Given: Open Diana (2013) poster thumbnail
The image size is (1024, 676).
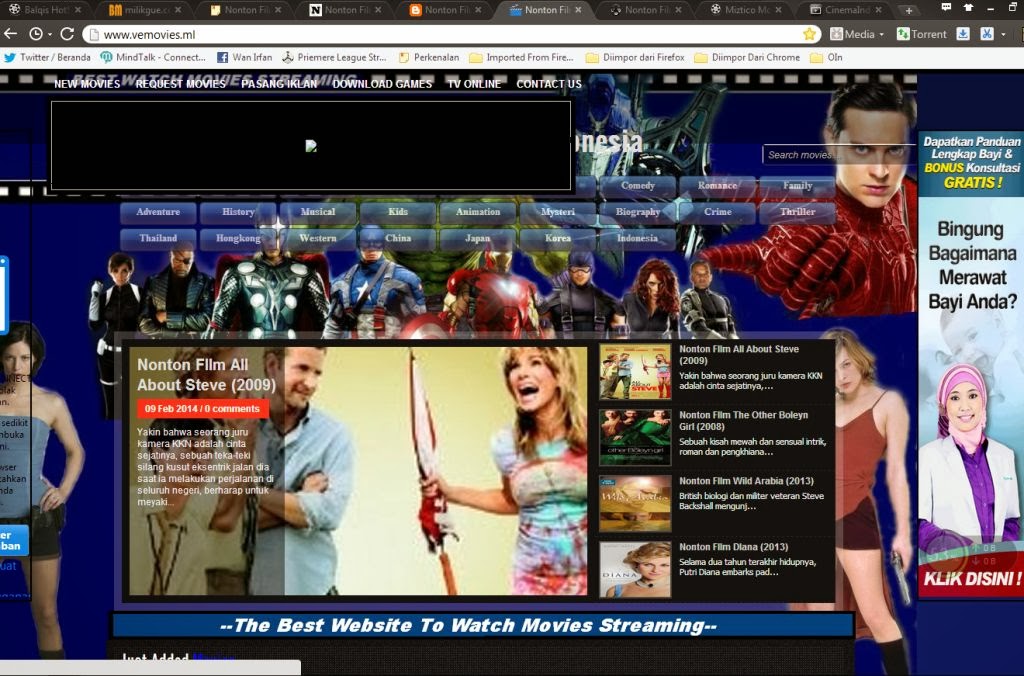Looking at the screenshot, I should pos(635,570).
